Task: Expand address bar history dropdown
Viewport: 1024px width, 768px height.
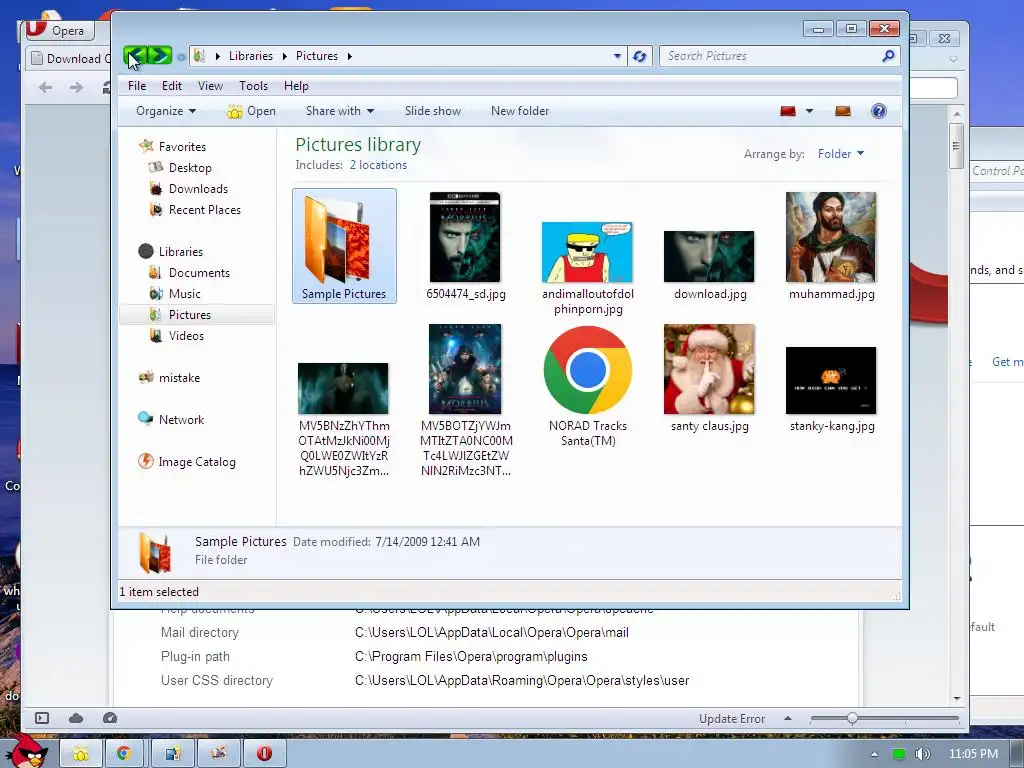Action: click(x=617, y=56)
